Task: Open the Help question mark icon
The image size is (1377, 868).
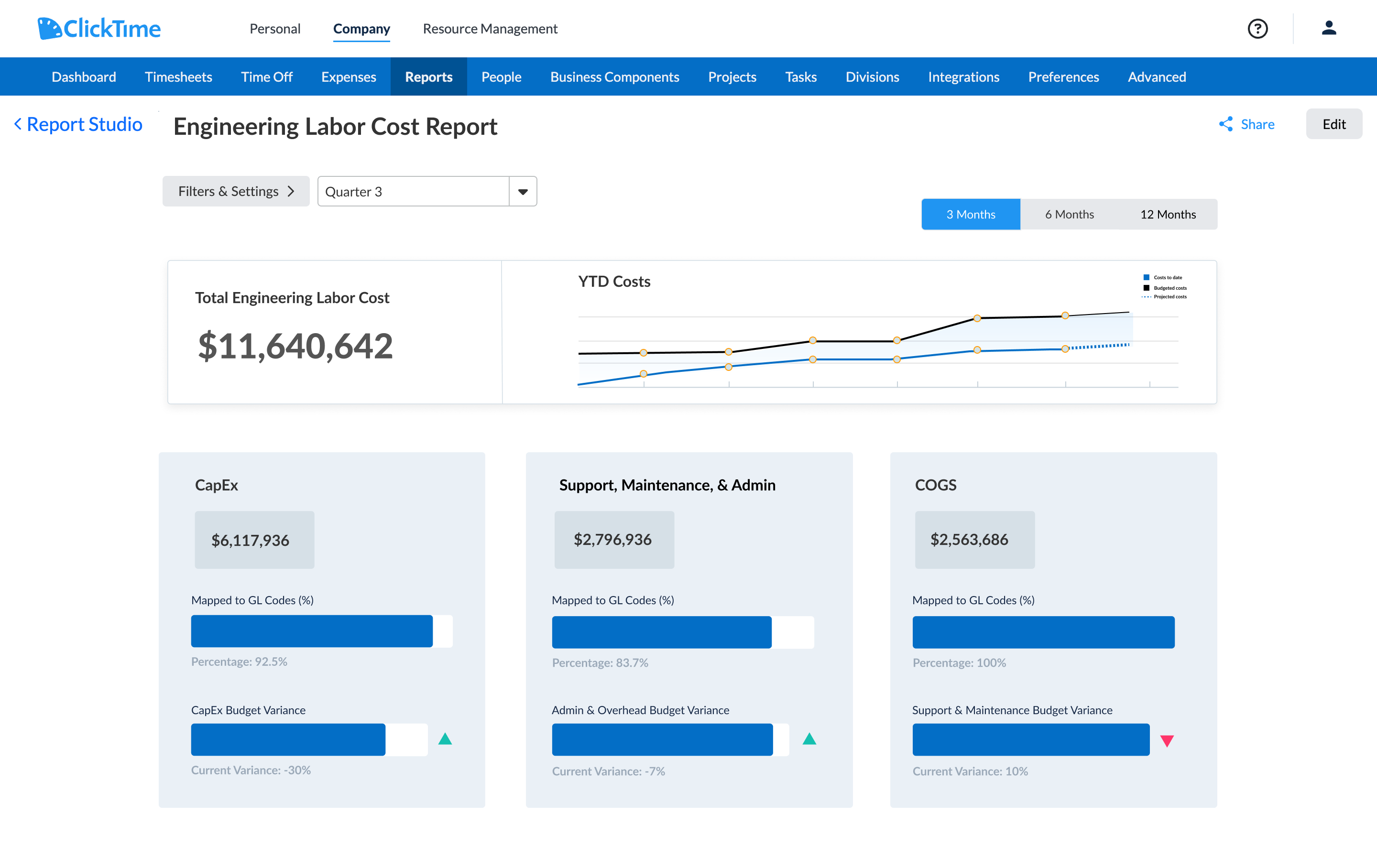Action: pyautogui.click(x=1257, y=29)
